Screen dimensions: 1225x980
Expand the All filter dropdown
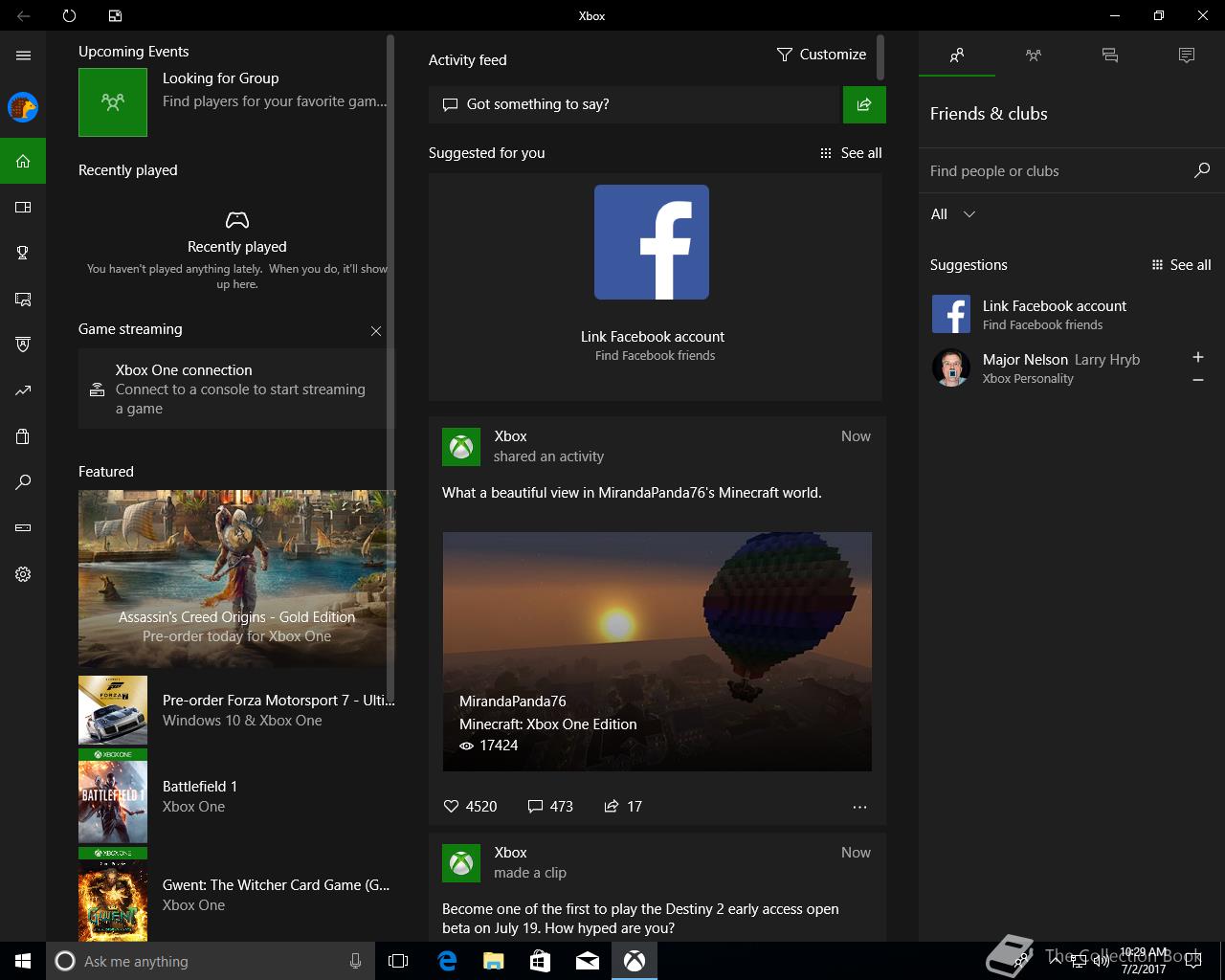pos(953,214)
